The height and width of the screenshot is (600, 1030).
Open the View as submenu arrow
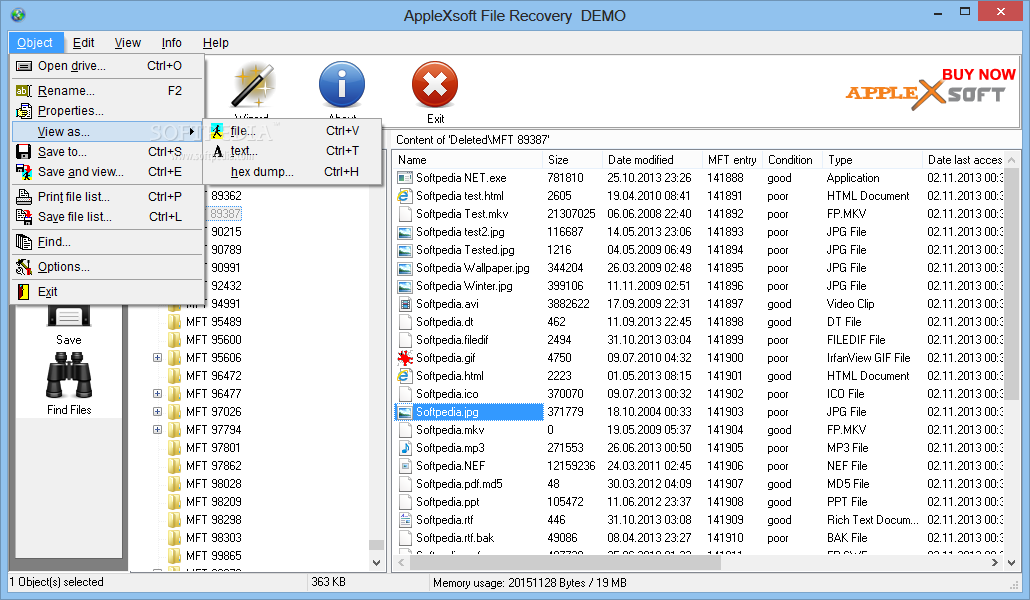(191, 132)
